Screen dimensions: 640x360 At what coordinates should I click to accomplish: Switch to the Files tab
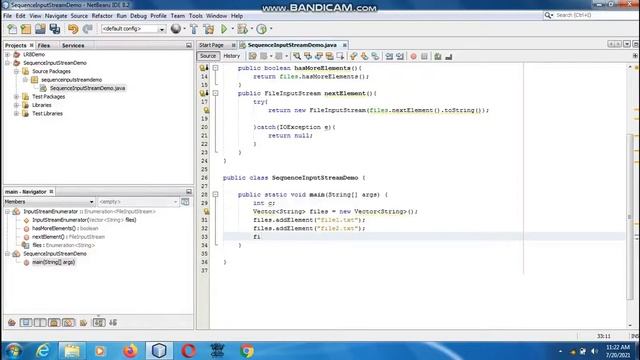tap(44, 45)
